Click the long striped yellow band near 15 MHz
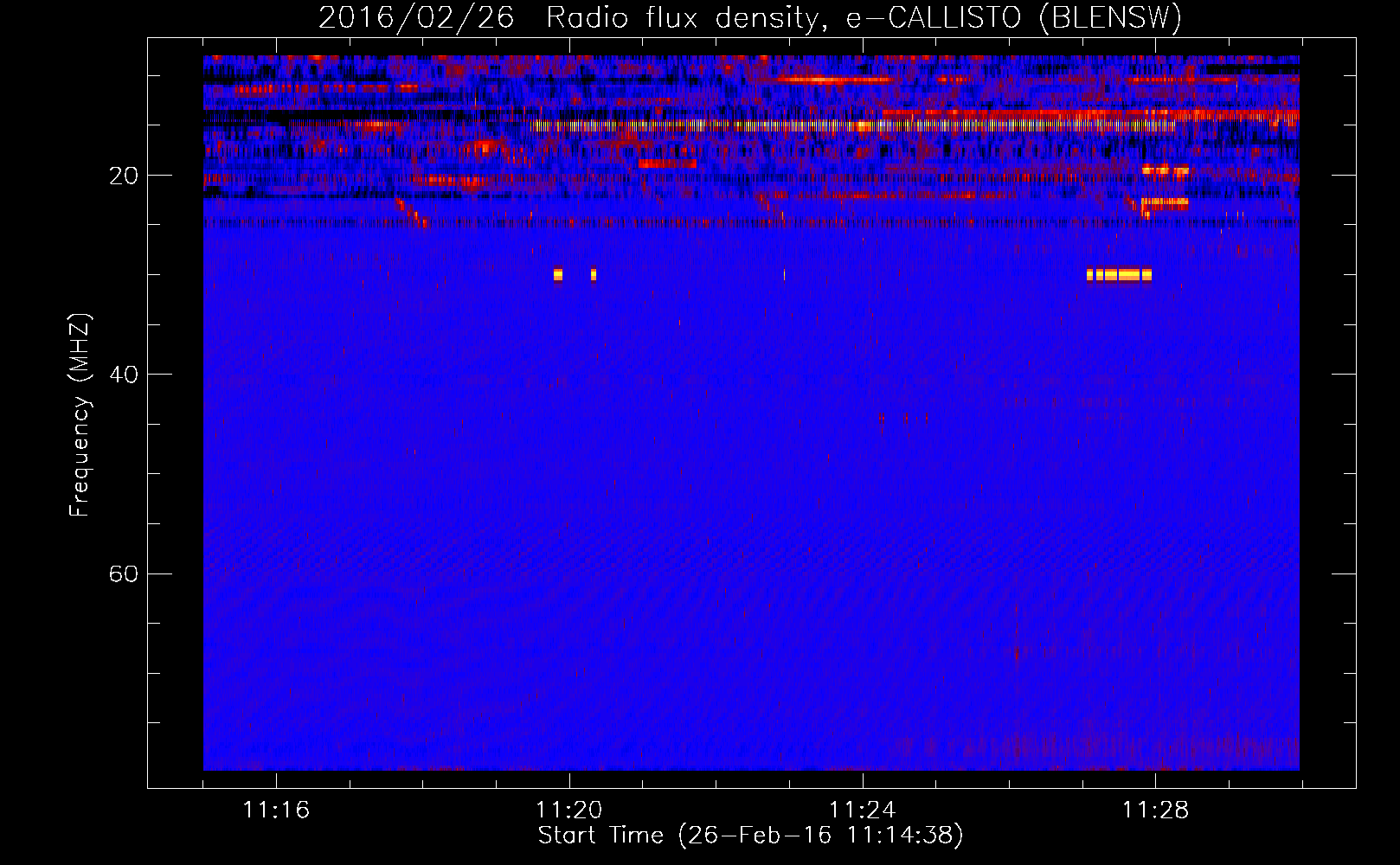This screenshot has width=1400, height=865. (x=852, y=125)
